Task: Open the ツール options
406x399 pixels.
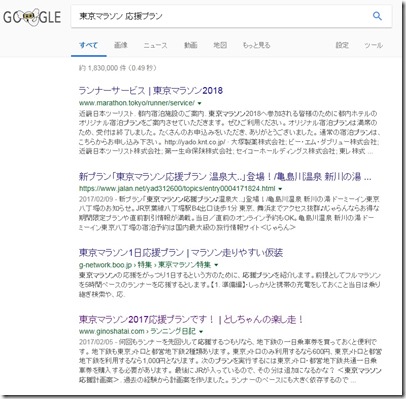Action: [373, 45]
